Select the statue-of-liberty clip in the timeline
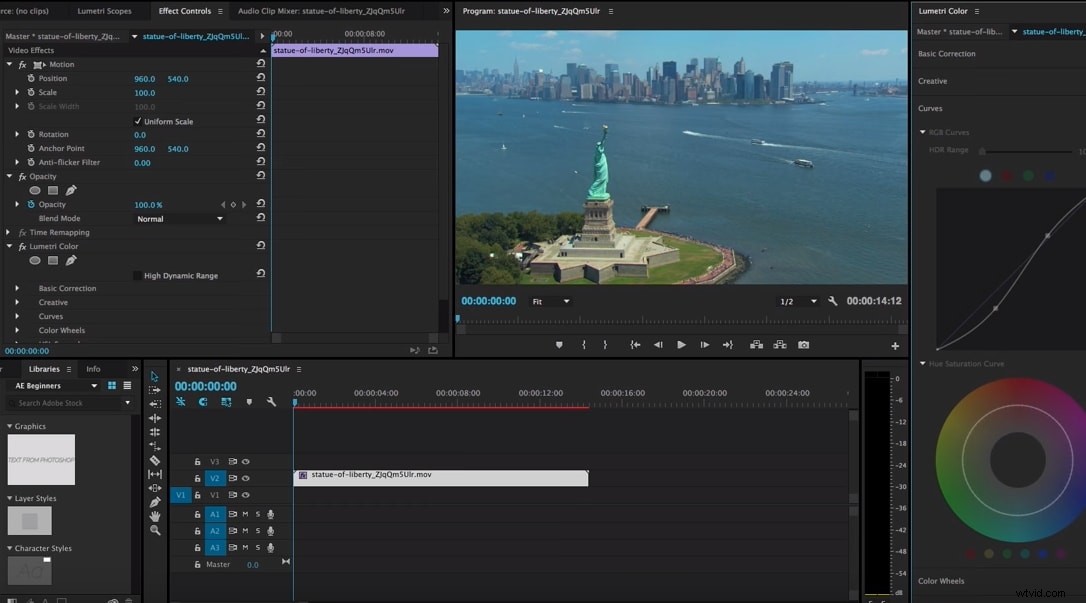Viewport: 1086px width, 603px height. point(440,477)
